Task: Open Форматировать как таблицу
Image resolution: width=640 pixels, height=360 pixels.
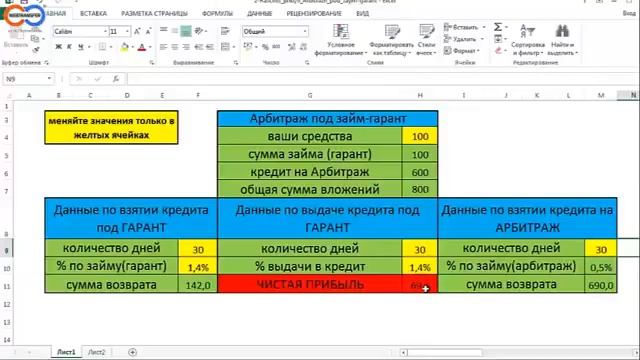Action: click(391, 40)
